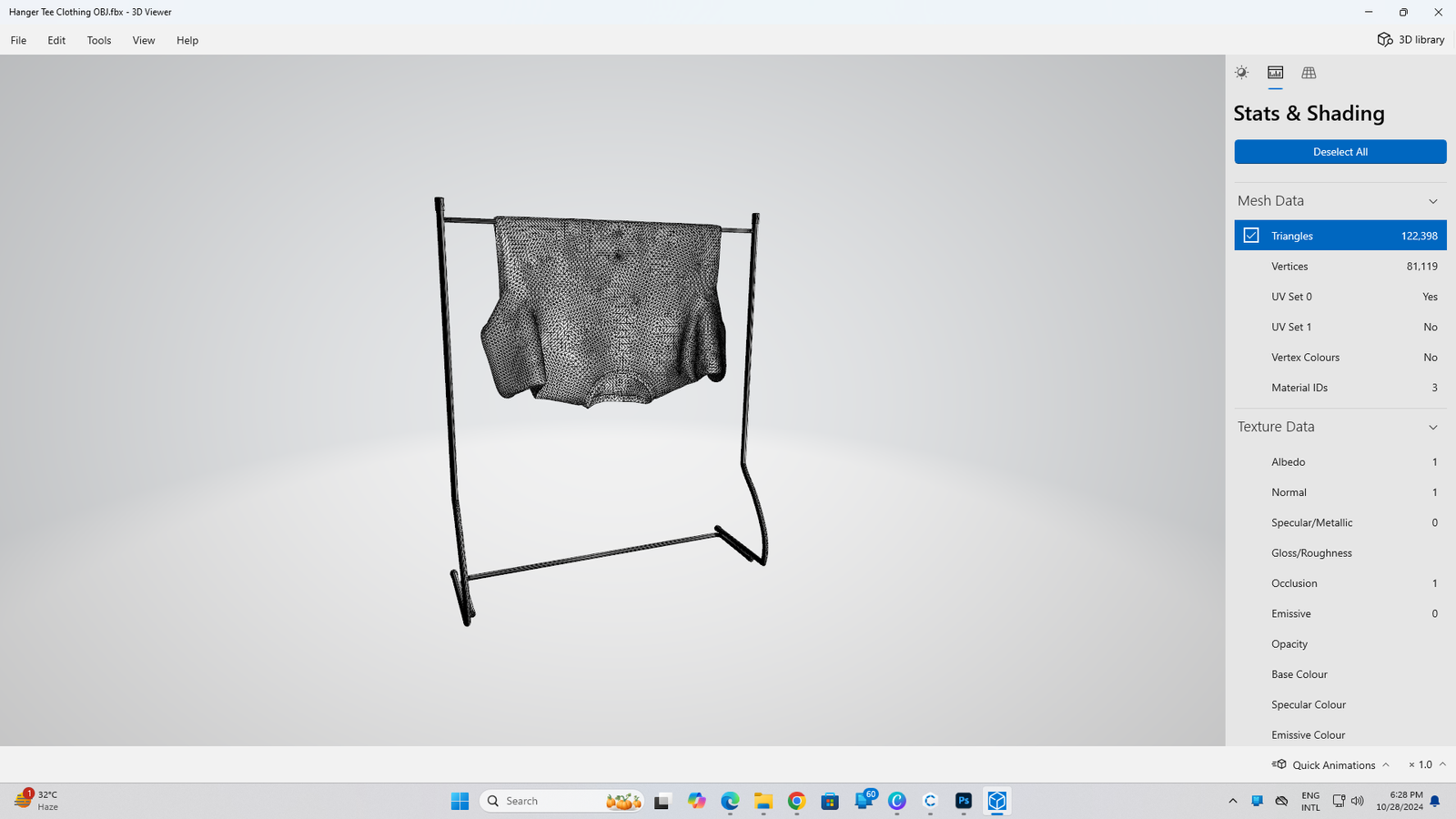Select the Vertices row
The height and width of the screenshot is (819, 1456).
(1340, 267)
